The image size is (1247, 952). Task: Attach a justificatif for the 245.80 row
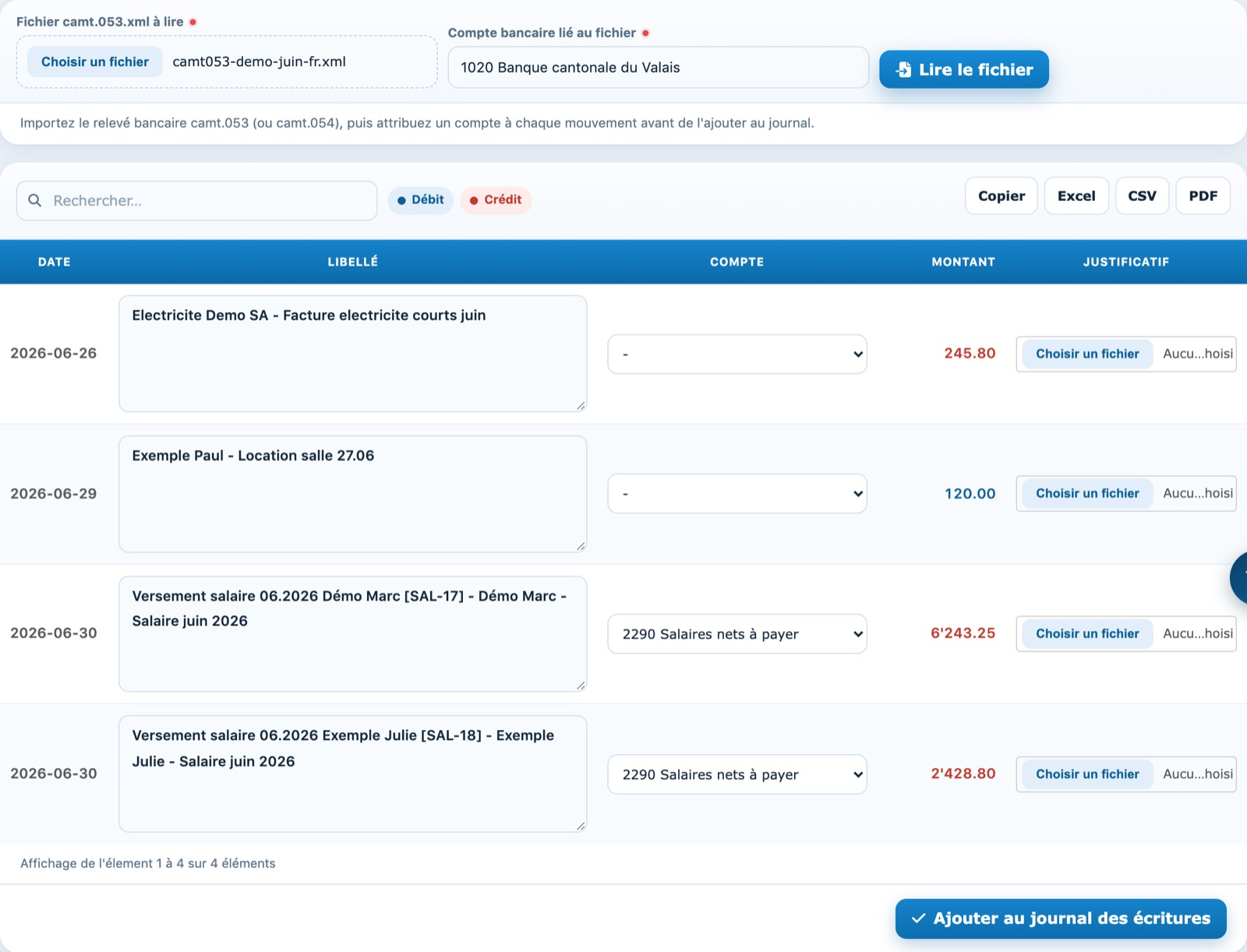tap(1087, 354)
